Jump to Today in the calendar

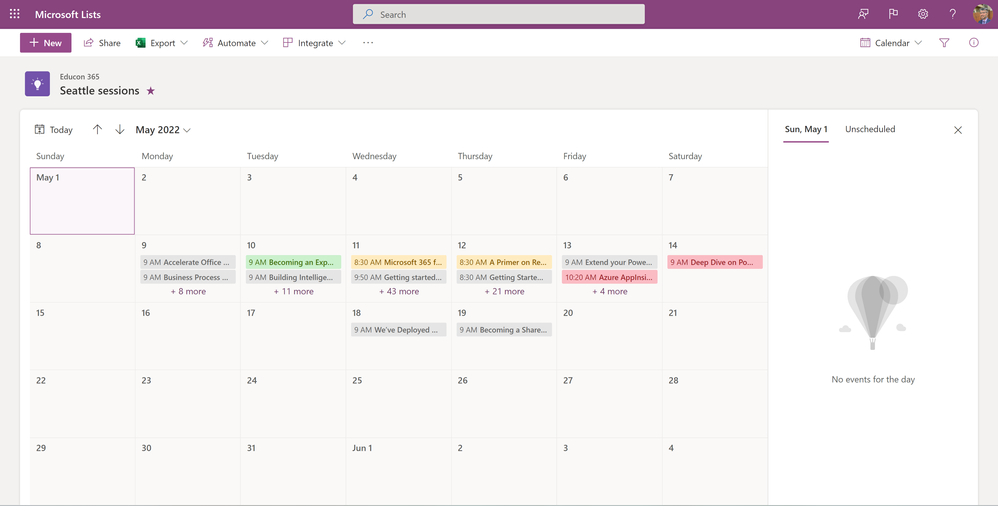[x=53, y=130]
